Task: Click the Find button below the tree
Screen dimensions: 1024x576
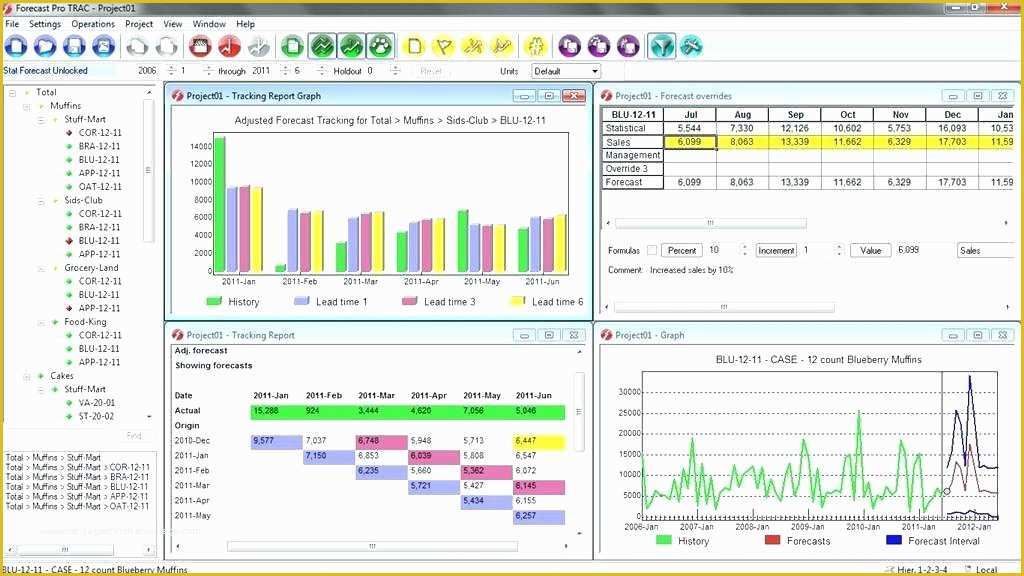Action: pyautogui.click(x=135, y=436)
